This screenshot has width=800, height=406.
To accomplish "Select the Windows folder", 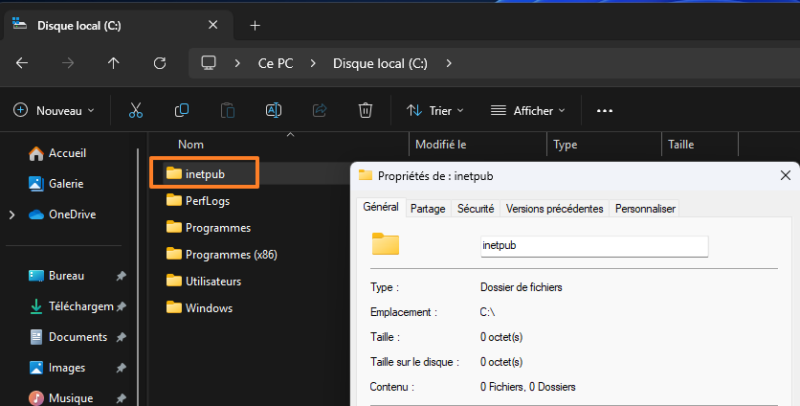I will tap(208, 308).
